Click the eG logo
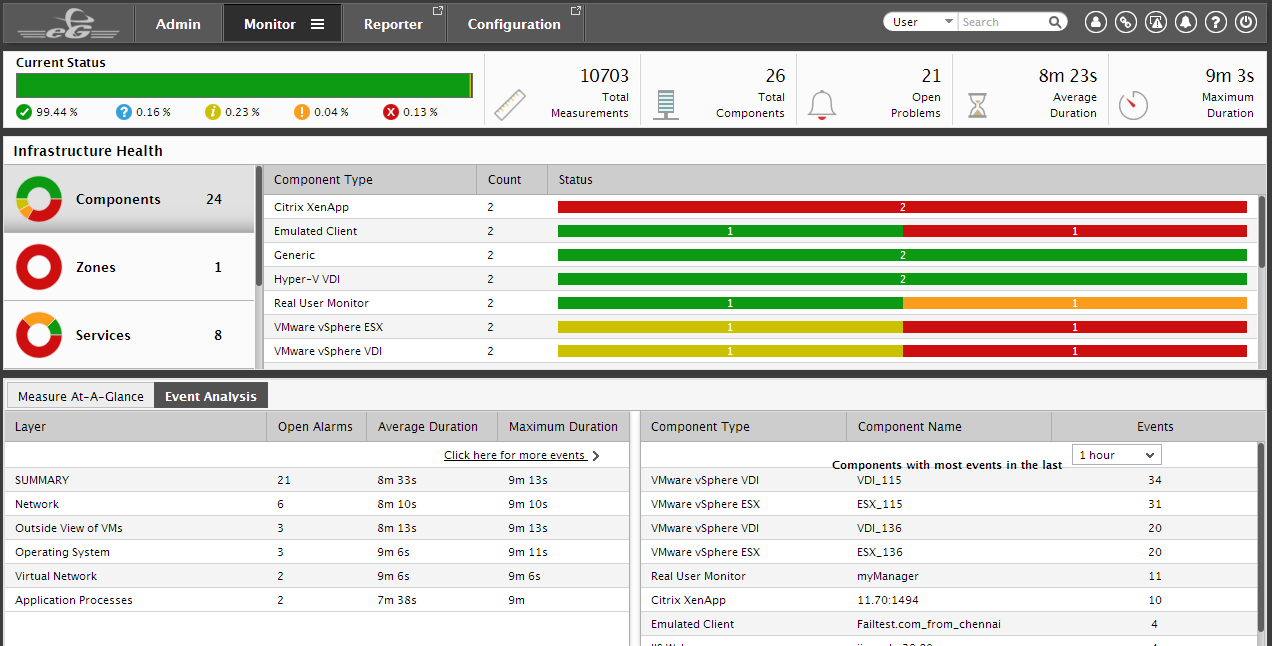The height and width of the screenshot is (646, 1272). [x=68, y=23]
